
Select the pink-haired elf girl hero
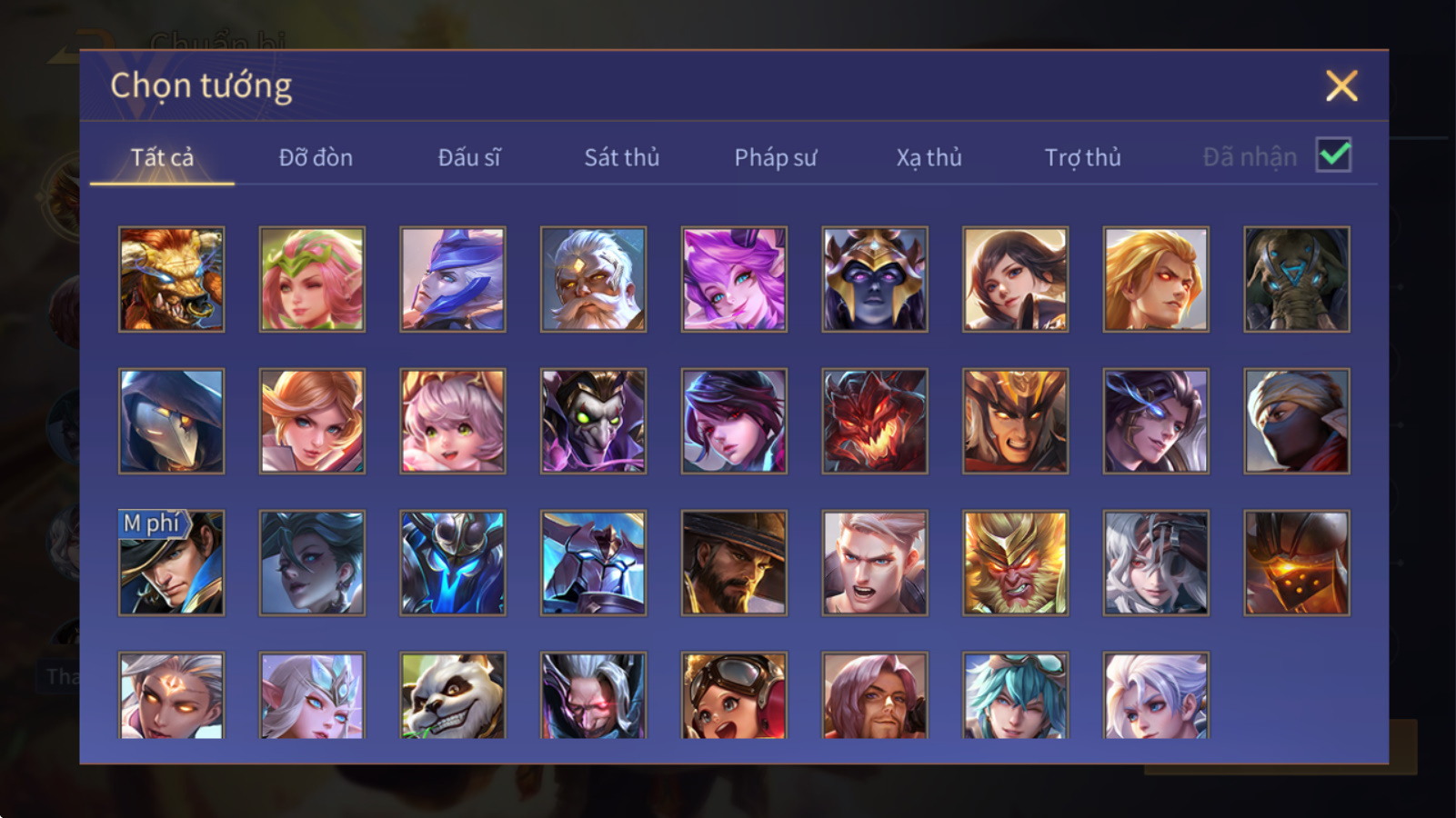pyautogui.click(x=312, y=279)
